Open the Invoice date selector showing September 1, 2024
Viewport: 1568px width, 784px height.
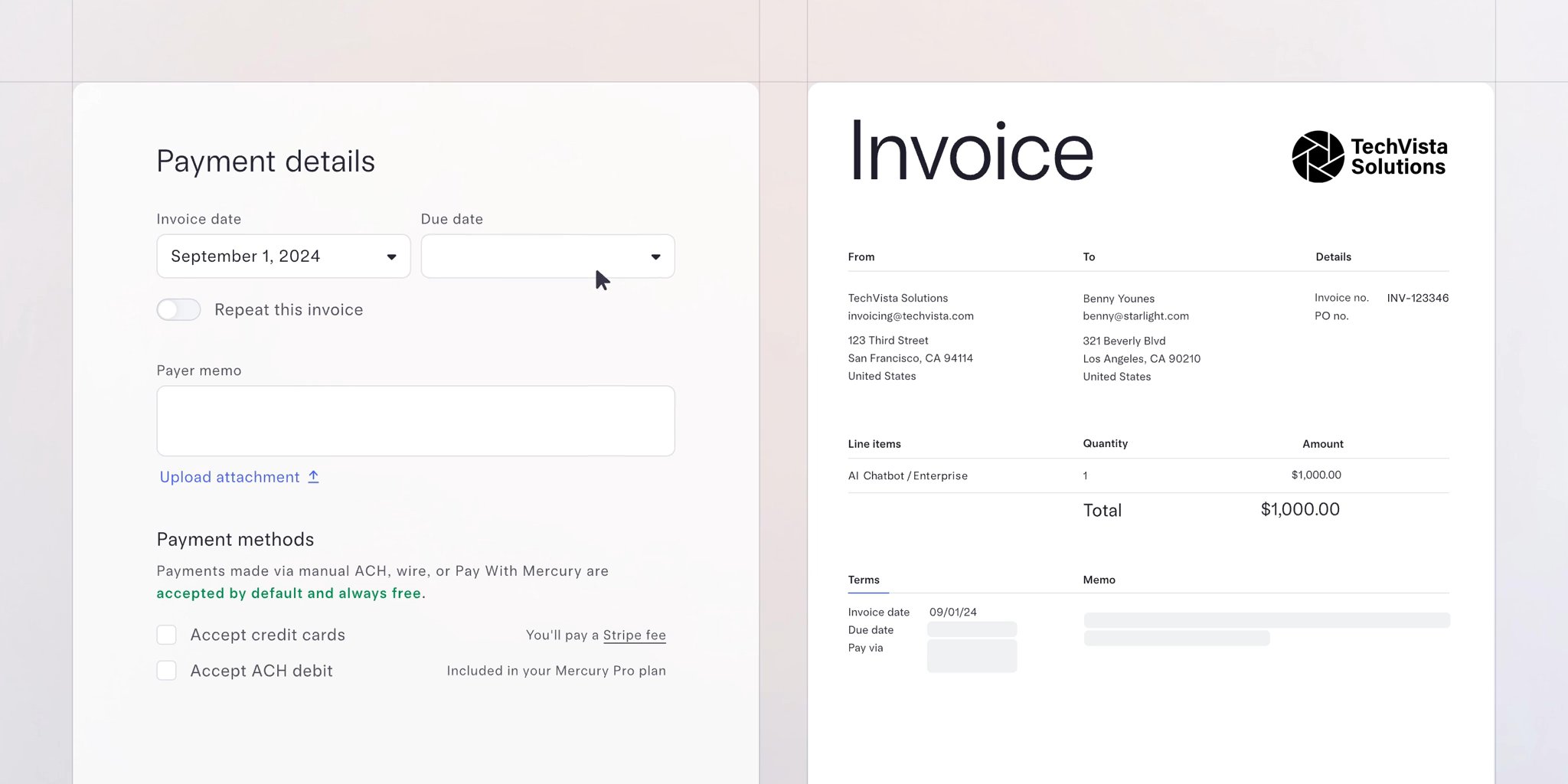pyautogui.click(x=283, y=256)
